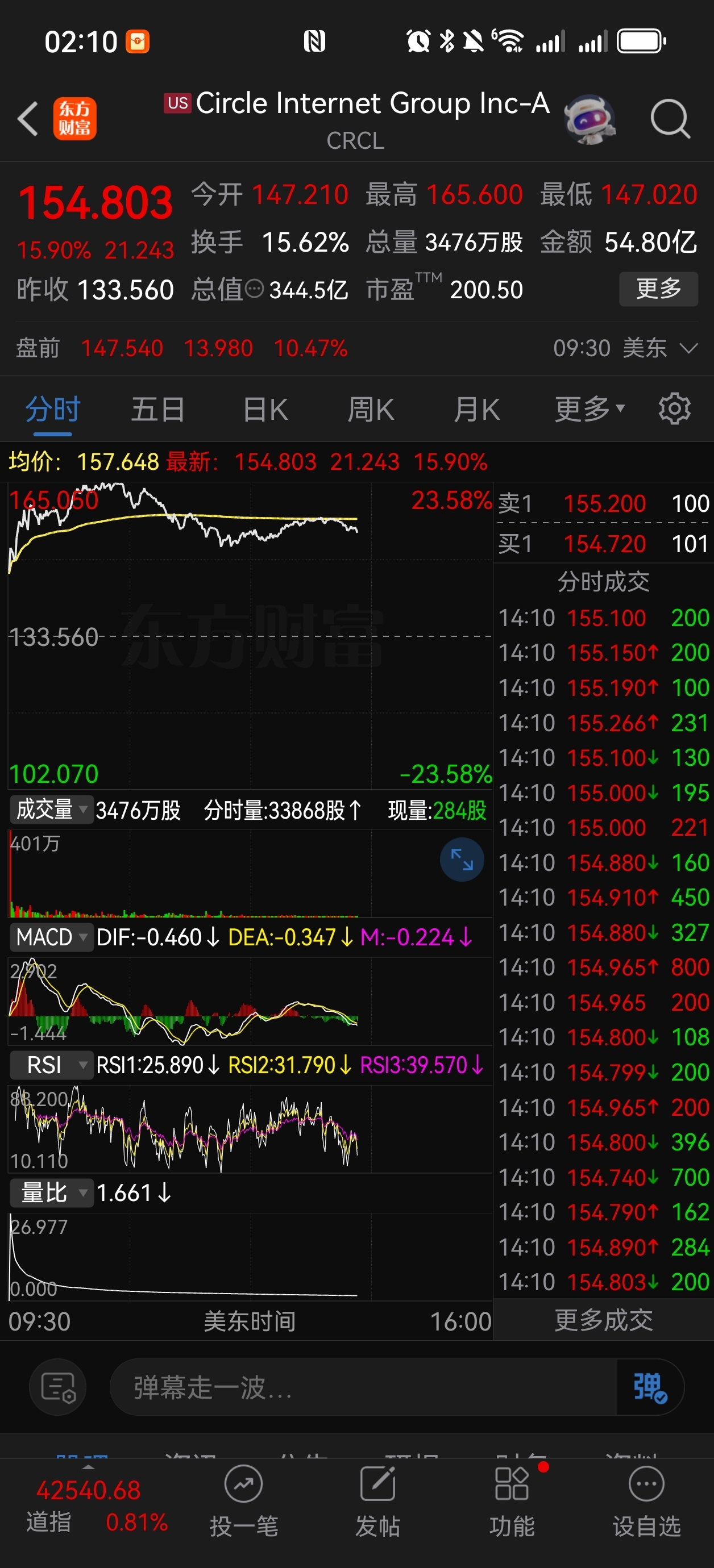
Task: Open the 更多成交 link
Action: (603, 1320)
